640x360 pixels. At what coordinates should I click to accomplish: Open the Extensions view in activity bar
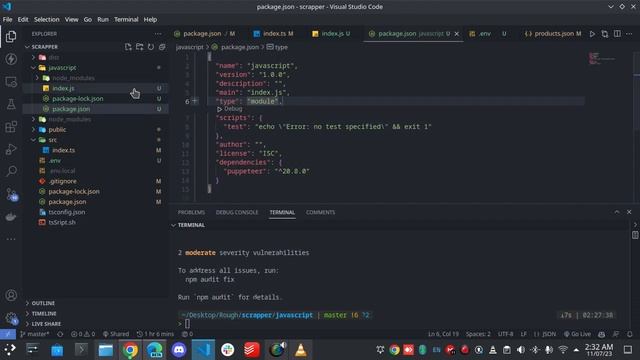(x=11, y=127)
